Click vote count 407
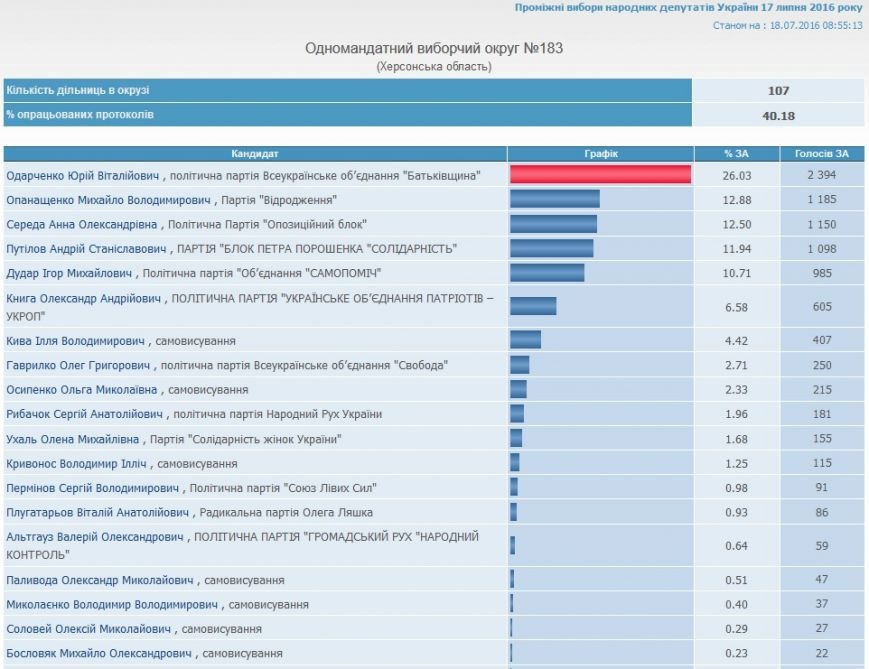The image size is (869, 669). click(x=822, y=340)
